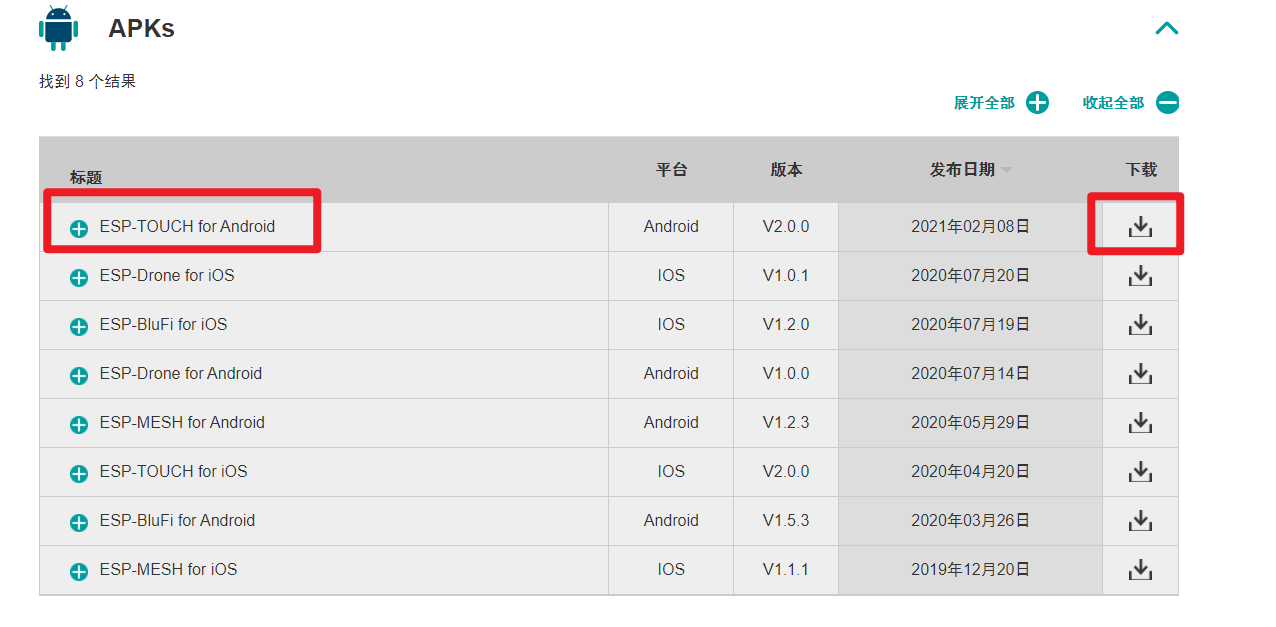
Task: Download ESP-Drone for iOS
Action: (1140, 275)
